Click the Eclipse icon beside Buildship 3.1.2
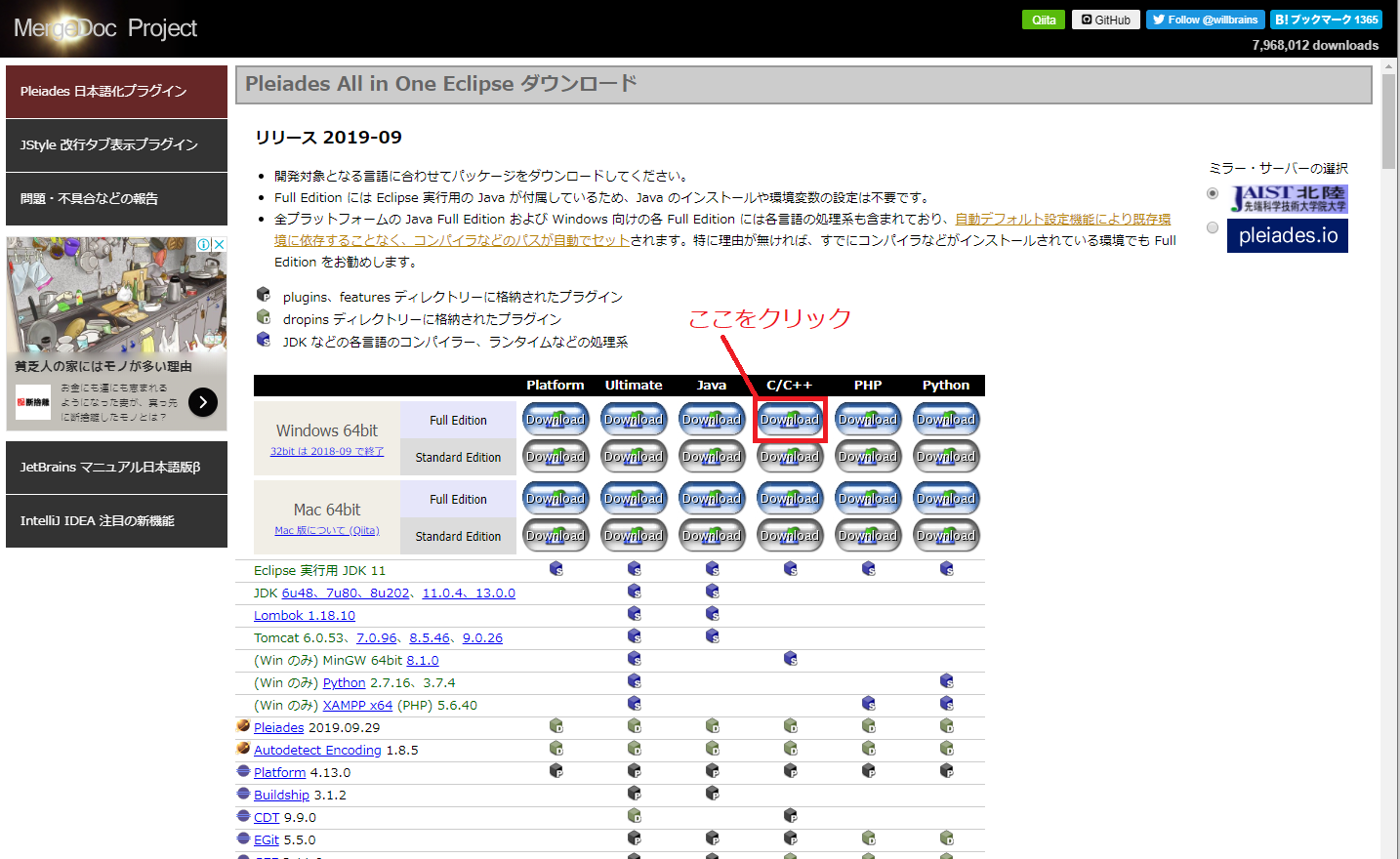1400x859 pixels. coord(243,794)
